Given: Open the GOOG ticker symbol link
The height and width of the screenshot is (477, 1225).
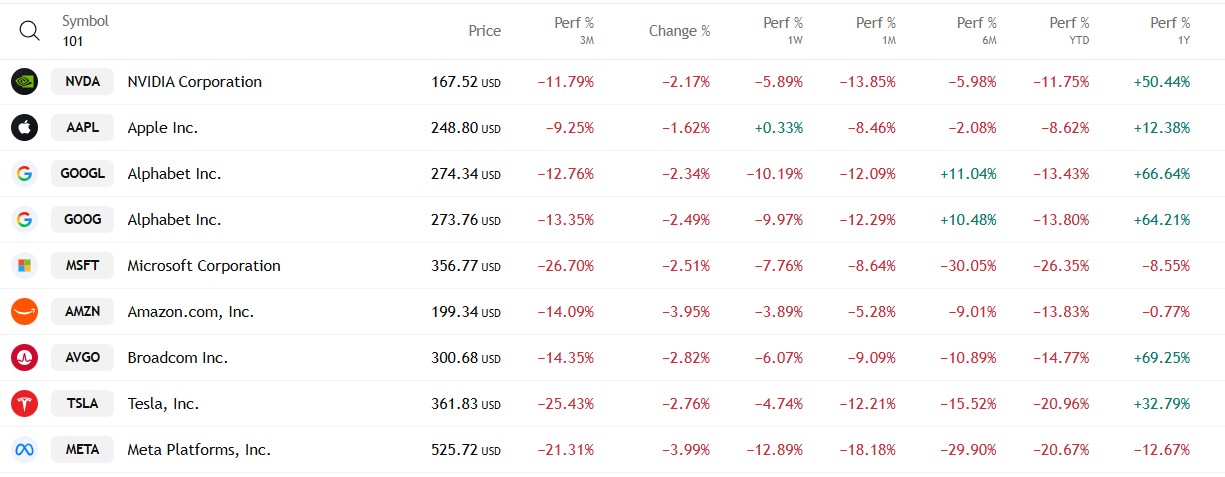Looking at the screenshot, I should click(82, 220).
